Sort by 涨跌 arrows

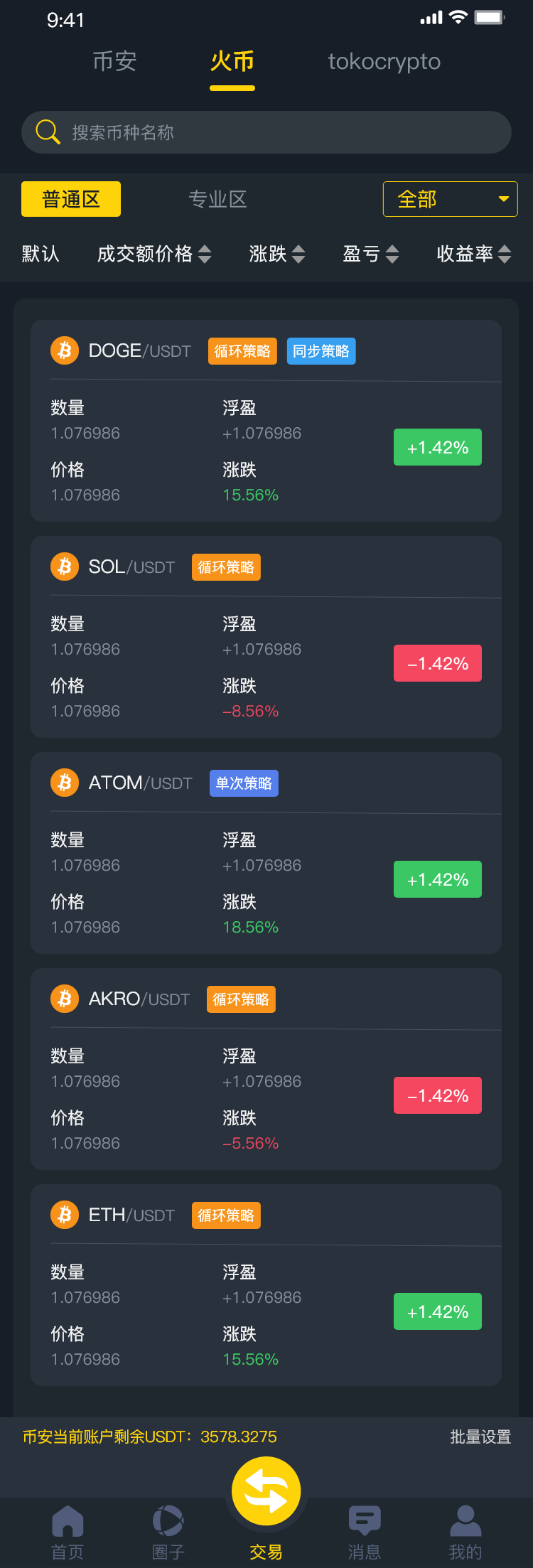(298, 254)
